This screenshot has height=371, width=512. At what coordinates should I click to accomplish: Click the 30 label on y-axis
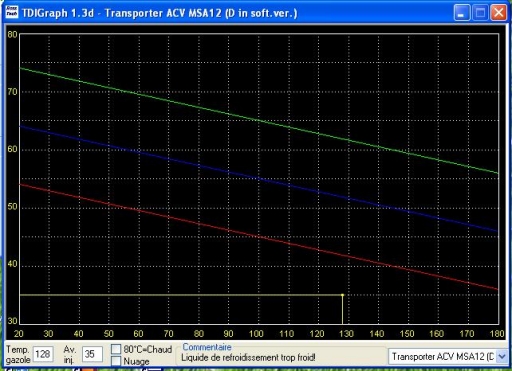tap(12, 321)
